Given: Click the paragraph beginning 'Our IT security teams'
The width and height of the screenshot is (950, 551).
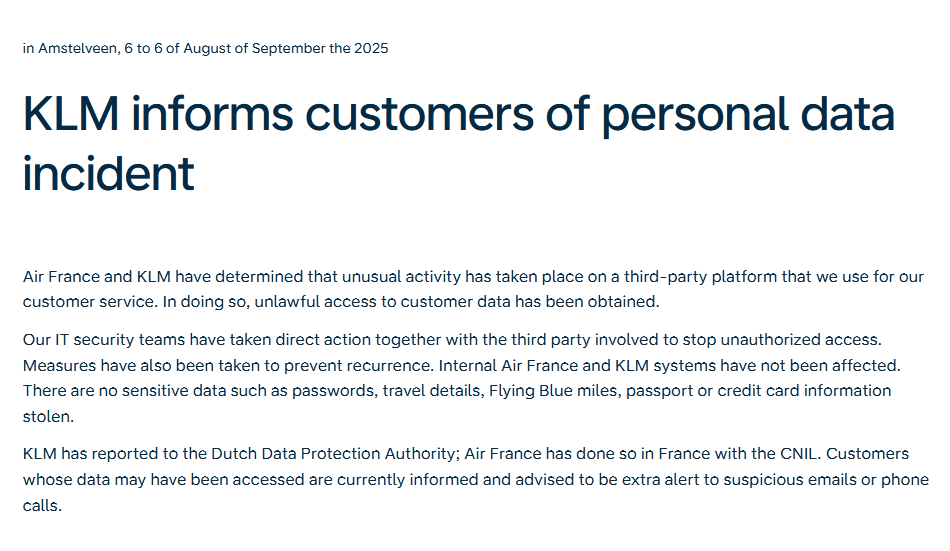Looking at the screenshot, I should [462, 378].
